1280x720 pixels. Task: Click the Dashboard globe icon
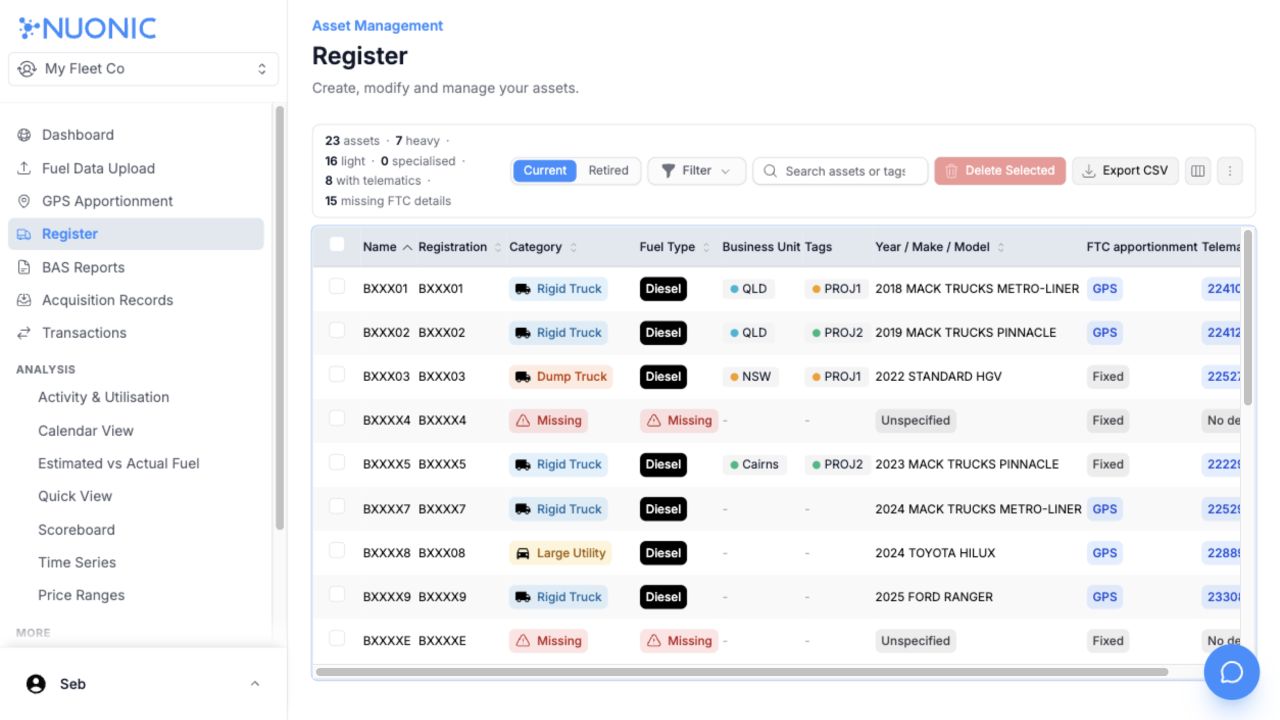tap(24, 135)
